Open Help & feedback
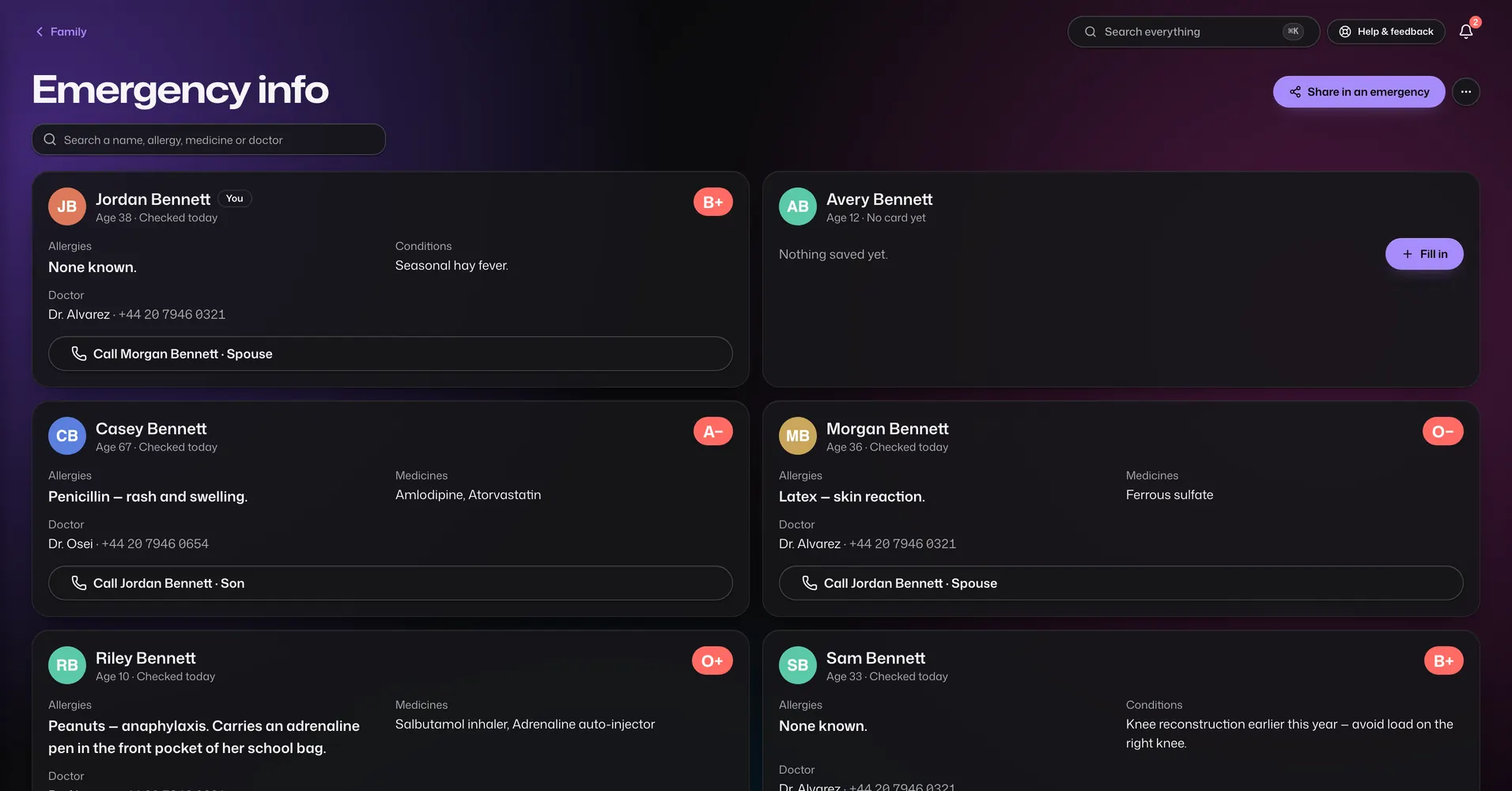The image size is (1512, 791). click(1386, 32)
